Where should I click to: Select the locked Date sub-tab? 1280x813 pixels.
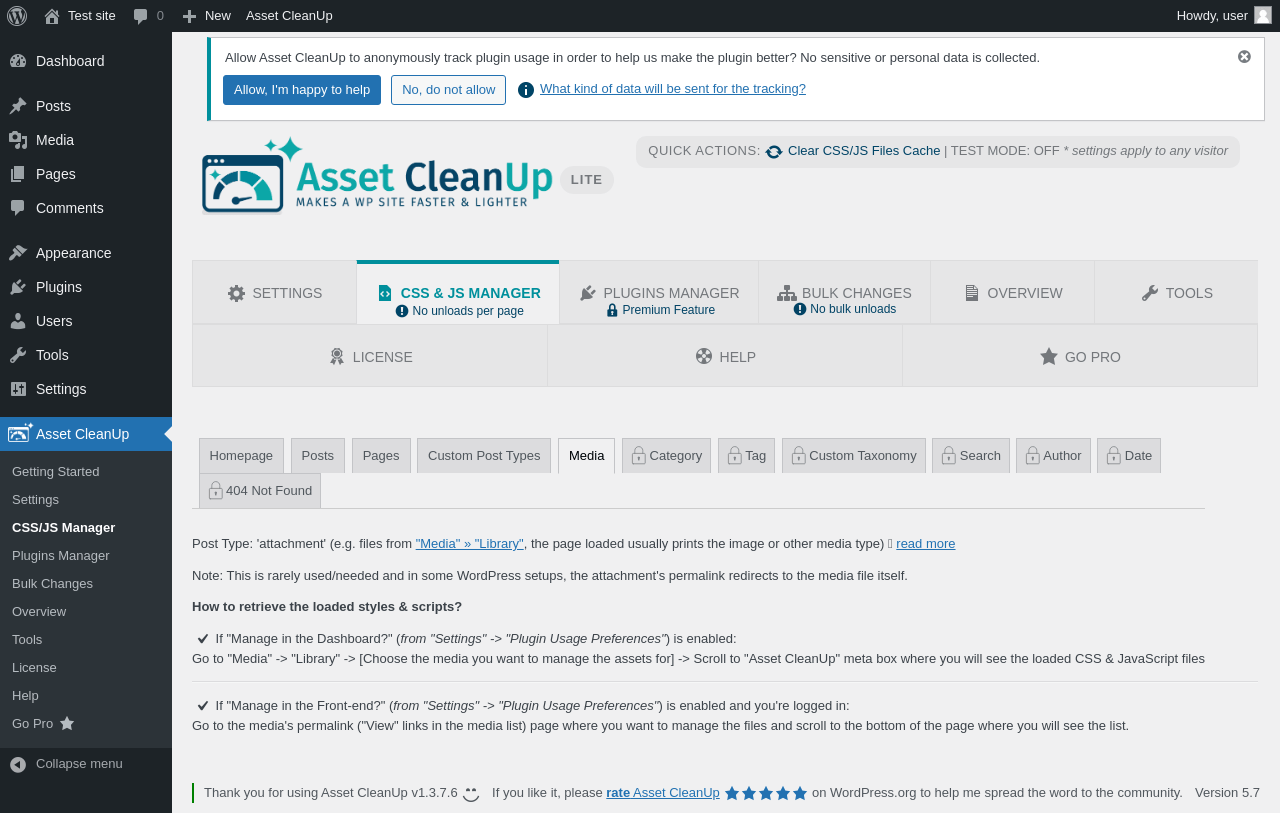coord(1129,456)
